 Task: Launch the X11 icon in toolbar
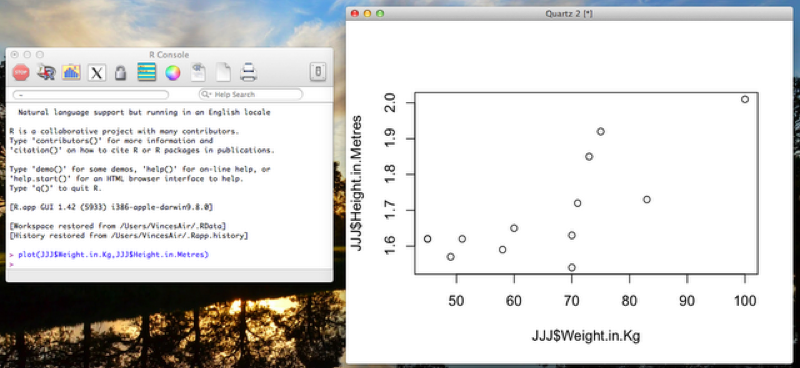[96, 73]
